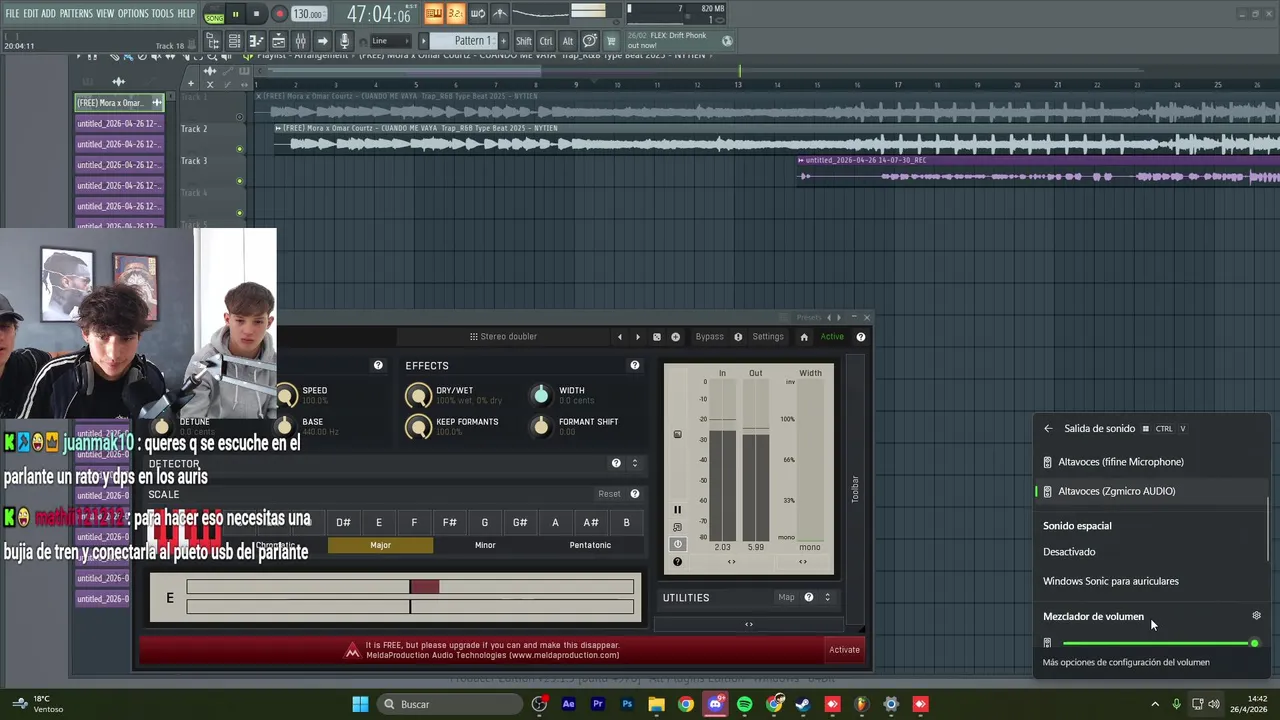The image size is (1280, 720).
Task: Open Spotify from the taskbar
Action: [x=745, y=705]
